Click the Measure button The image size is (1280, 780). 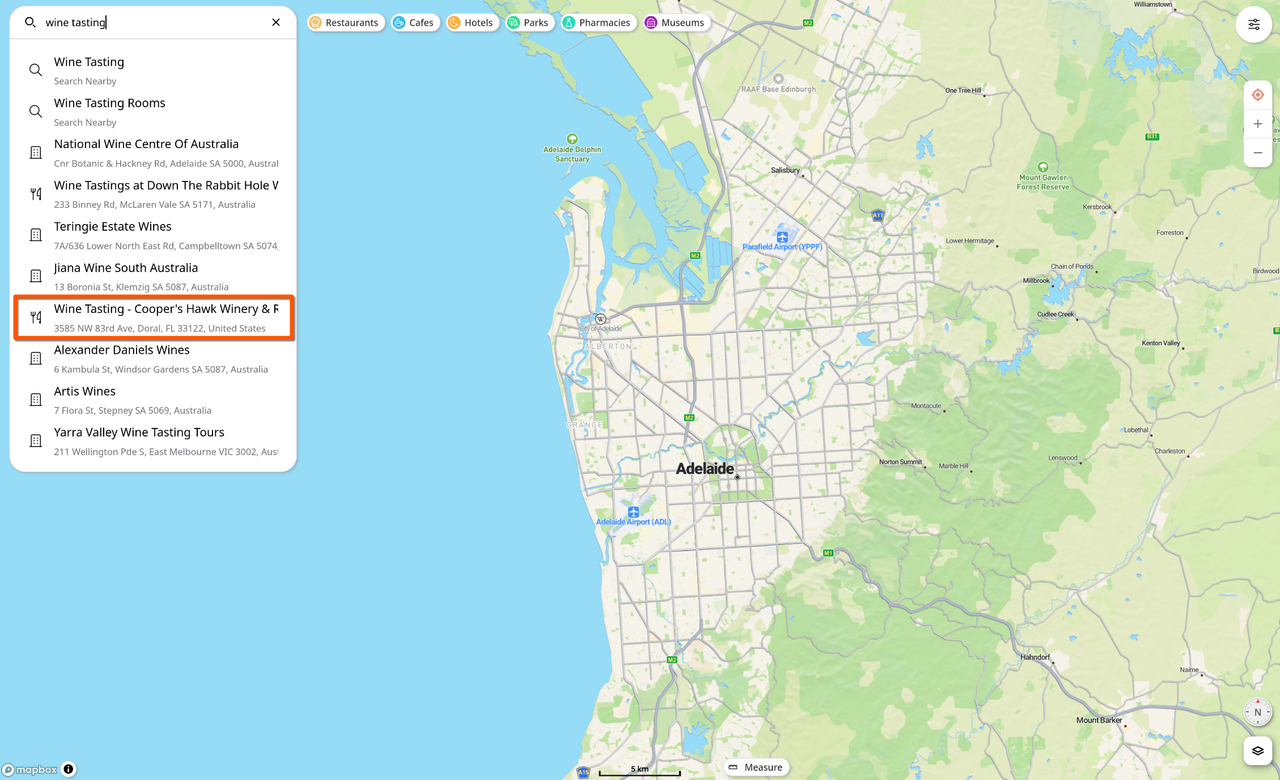pos(755,767)
